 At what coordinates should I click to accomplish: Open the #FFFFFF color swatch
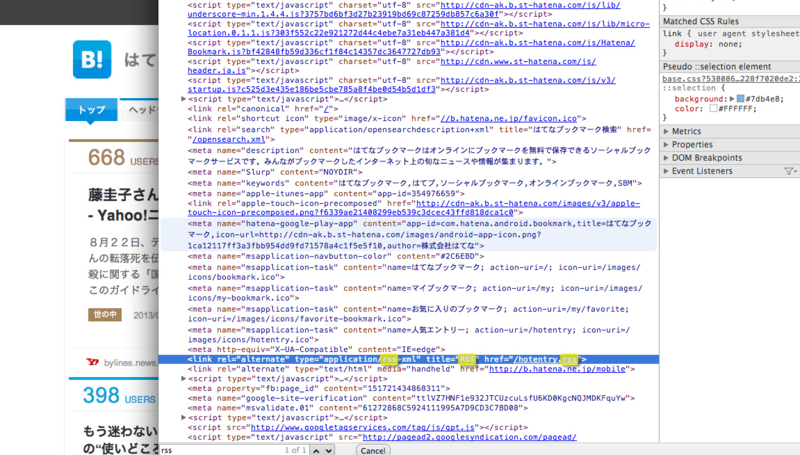click(713, 108)
